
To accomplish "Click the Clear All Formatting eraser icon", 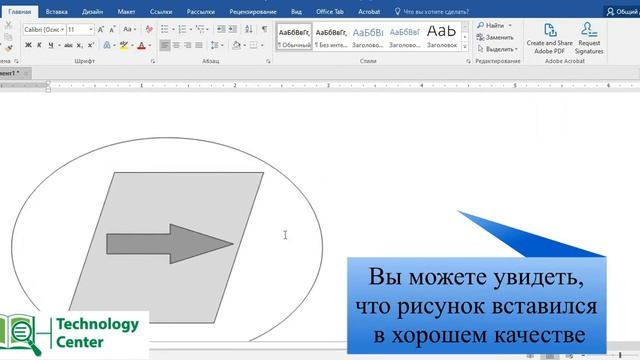I will [149, 29].
